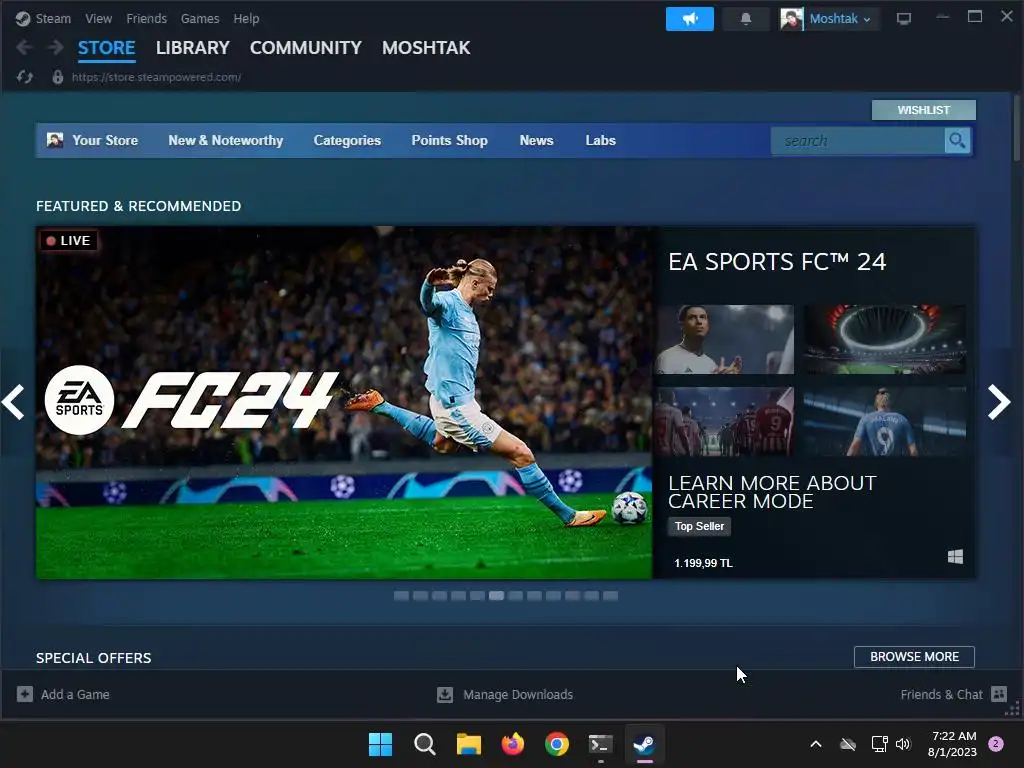The height and width of the screenshot is (768, 1024).
Task: Click the Top Seller tag
Action: pyautogui.click(x=699, y=526)
